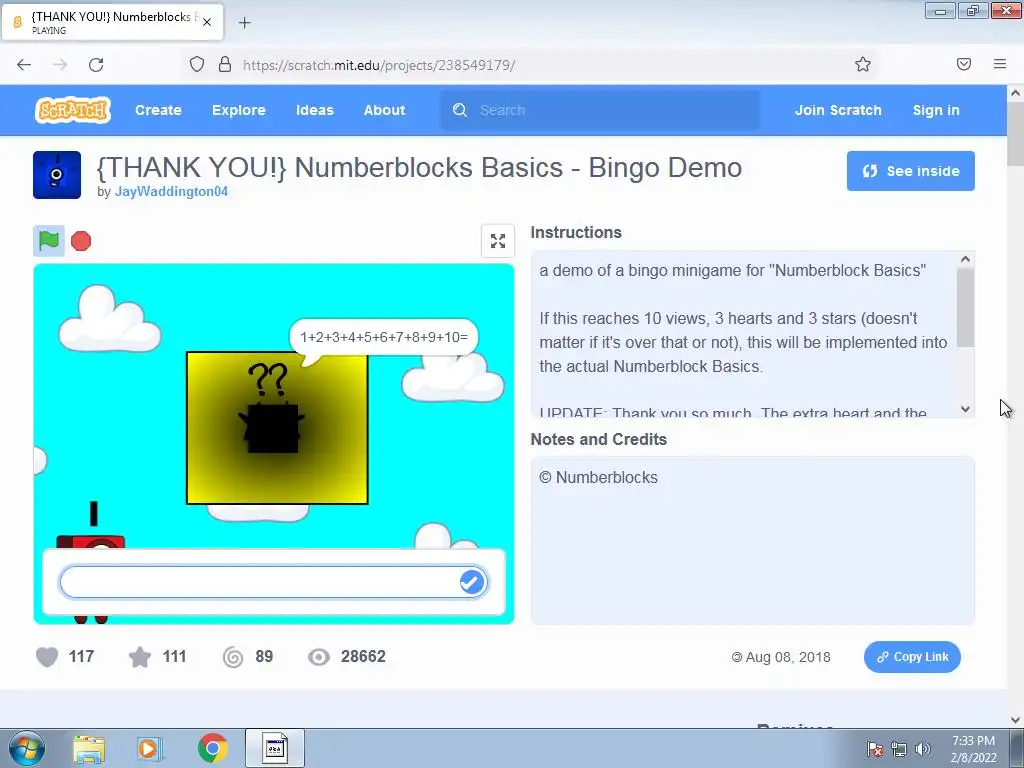Screen dimensions: 1024x768
Task: Click the '117' loves count
Action: [x=82, y=656]
